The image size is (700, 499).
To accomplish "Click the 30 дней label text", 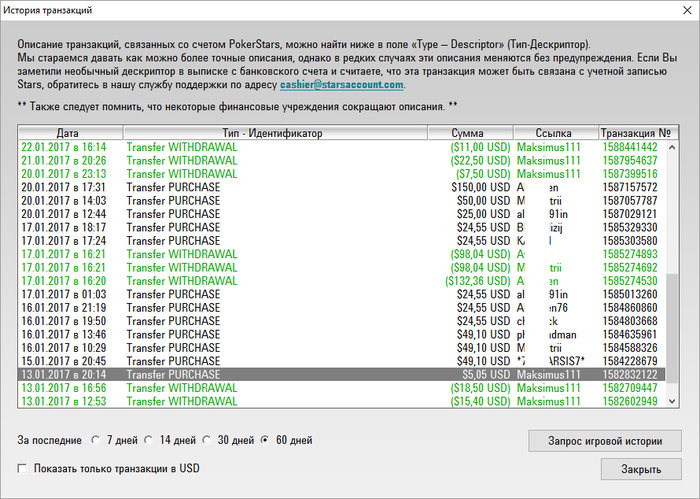I will (236, 441).
